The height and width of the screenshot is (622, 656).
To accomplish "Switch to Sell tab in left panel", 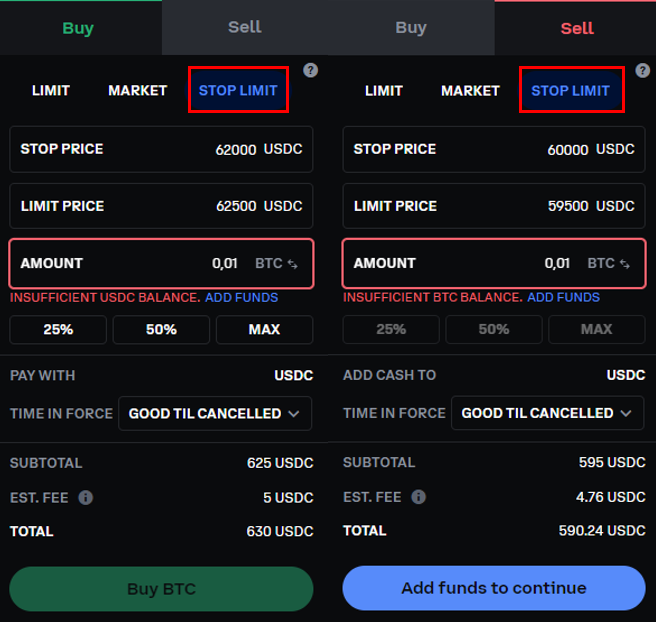I will coord(244,27).
